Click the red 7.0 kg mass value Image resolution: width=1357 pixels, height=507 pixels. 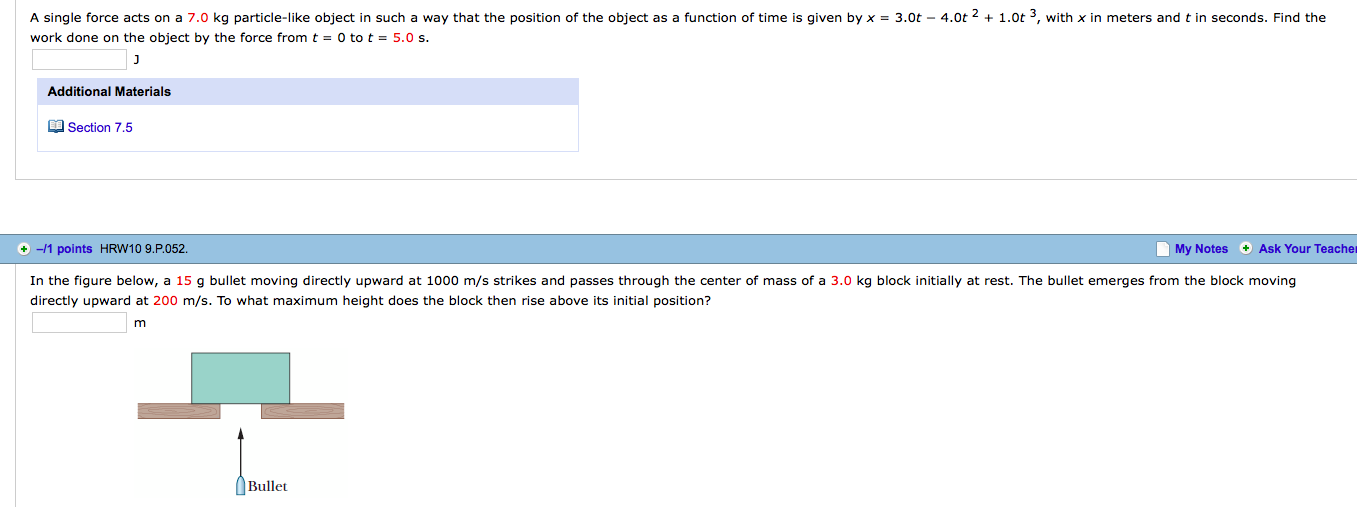[198, 18]
